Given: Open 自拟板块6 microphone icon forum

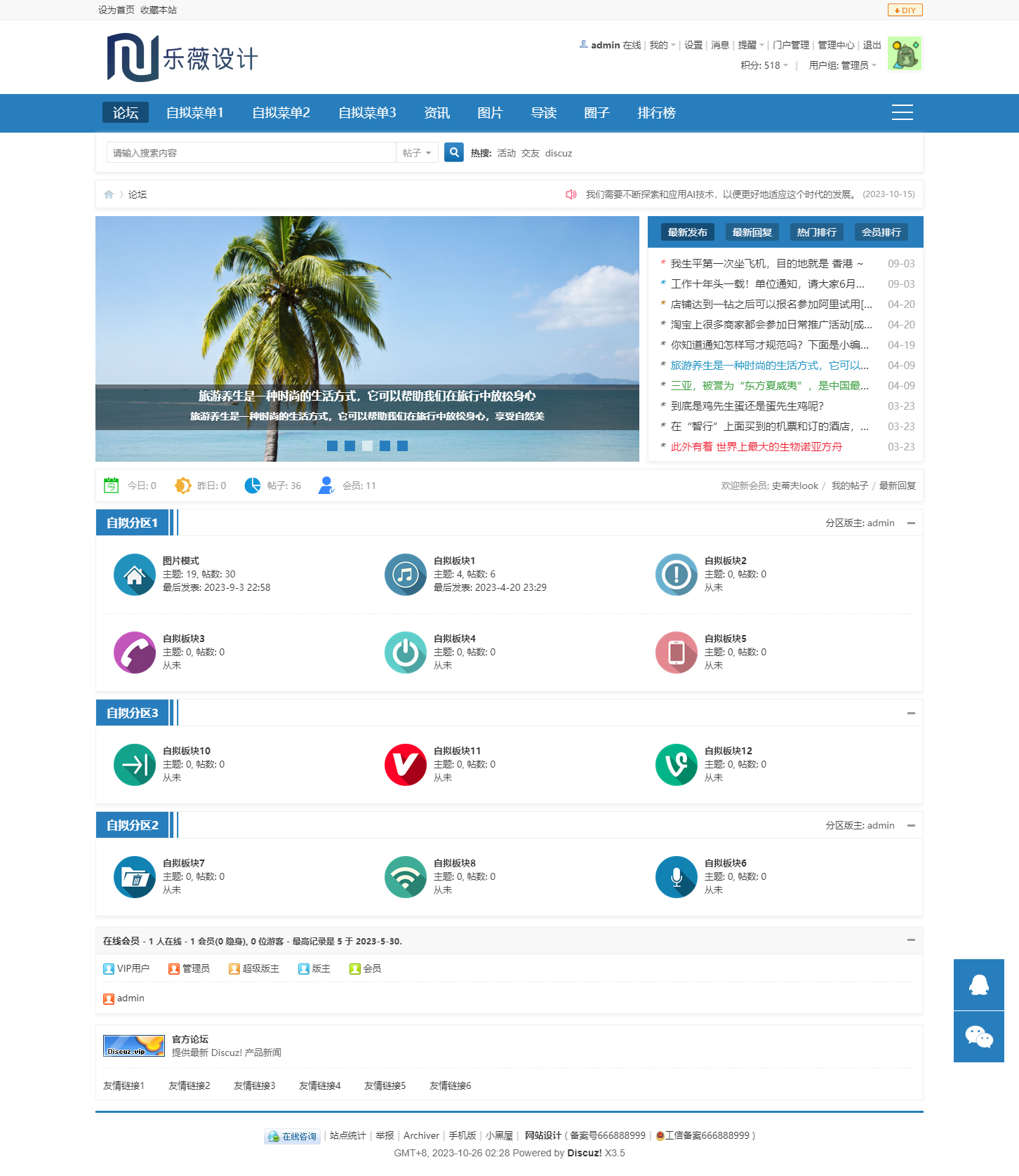Looking at the screenshot, I should point(676,877).
